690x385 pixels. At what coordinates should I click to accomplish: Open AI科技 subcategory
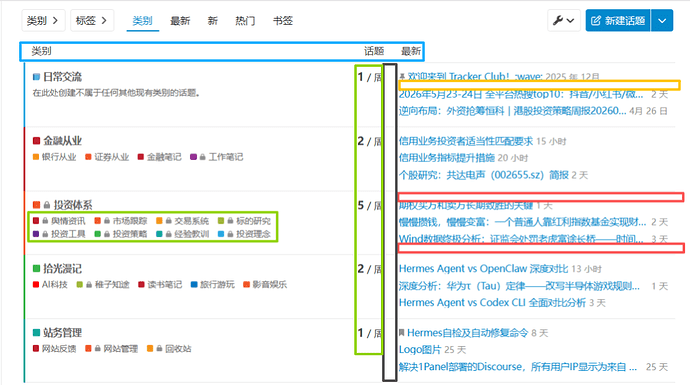pos(50,285)
